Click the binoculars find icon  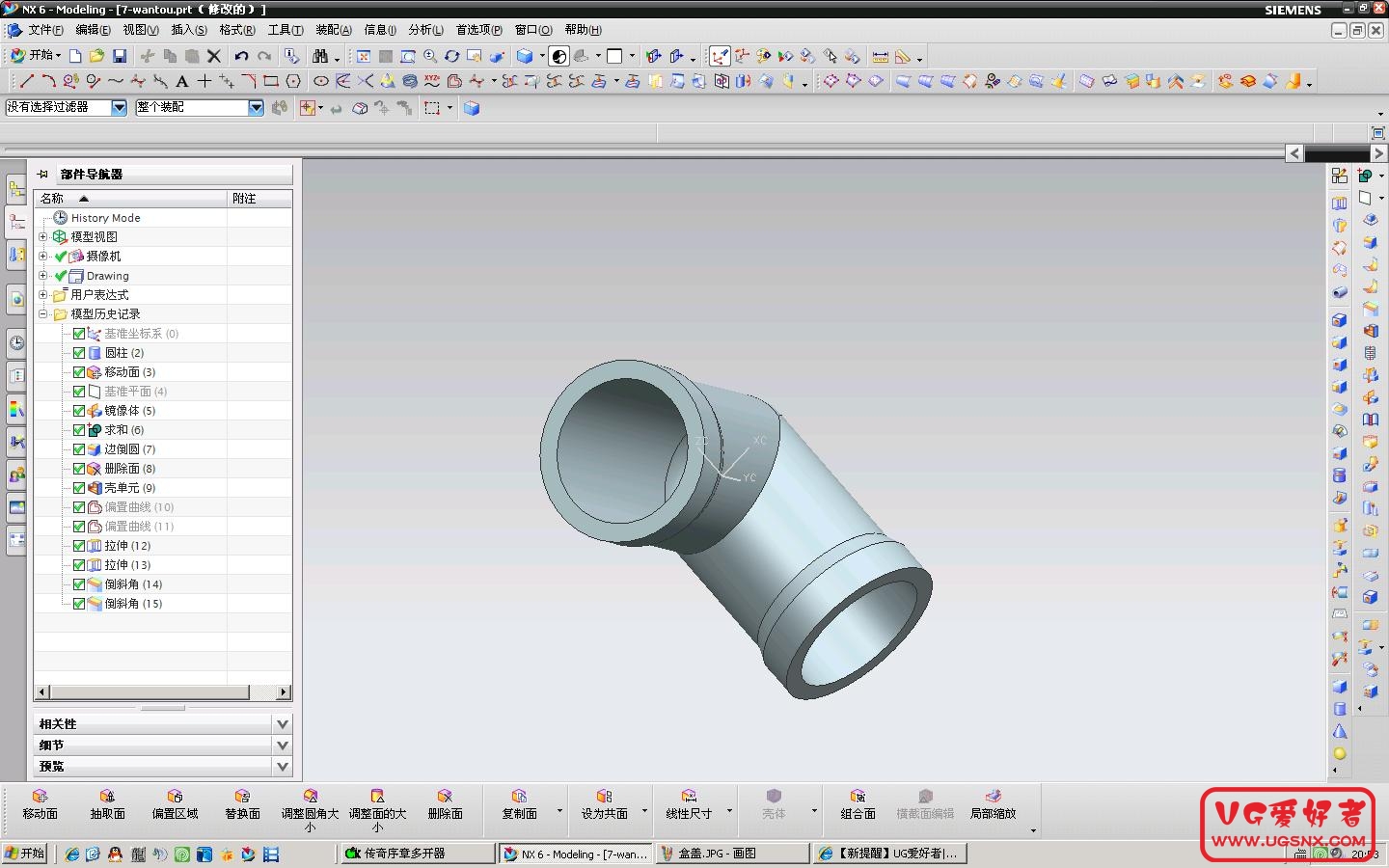320,56
